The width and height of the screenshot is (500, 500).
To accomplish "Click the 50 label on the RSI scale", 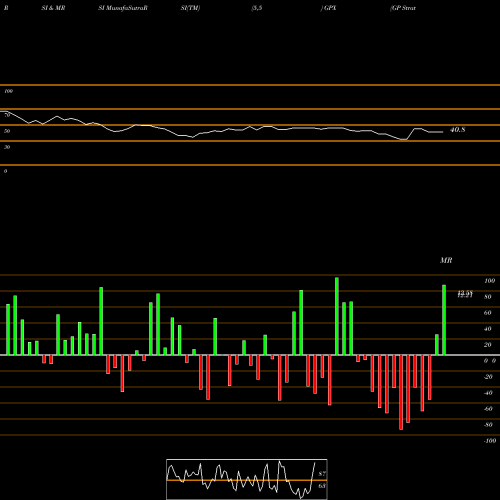I will click(x=7, y=131).
